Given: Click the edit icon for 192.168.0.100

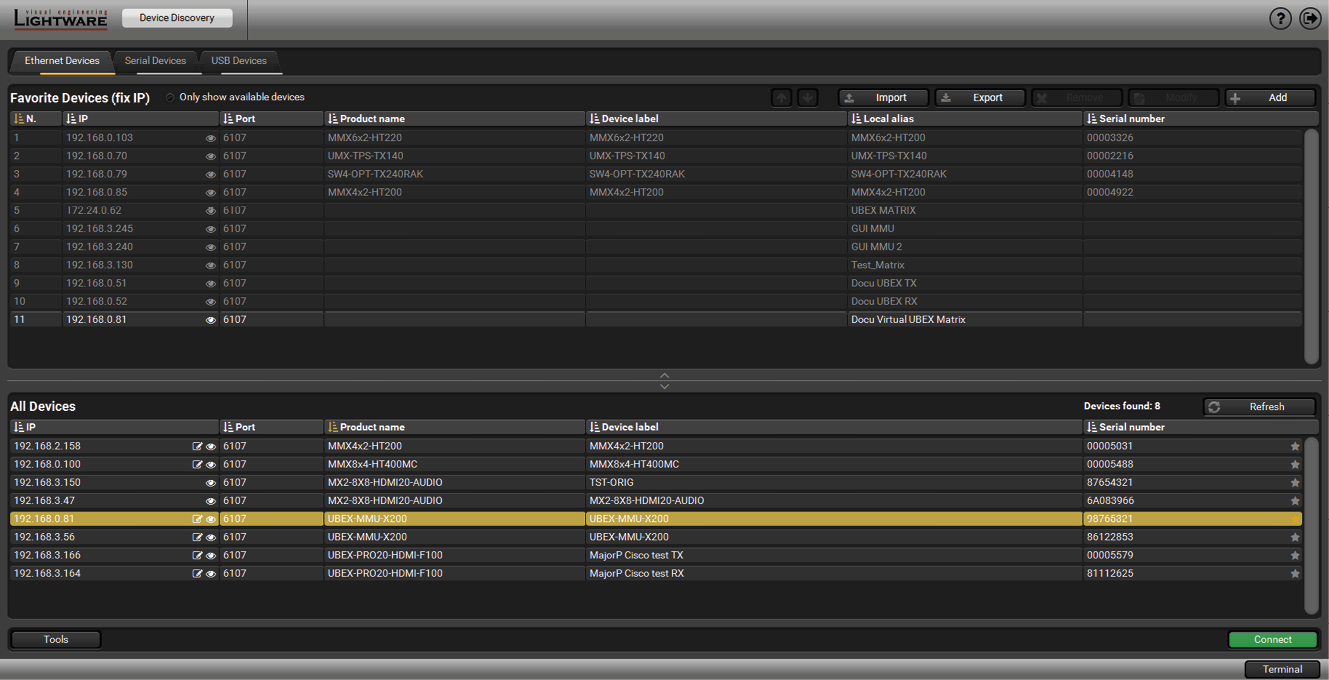Looking at the screenshot, I should tap(198, 465).
